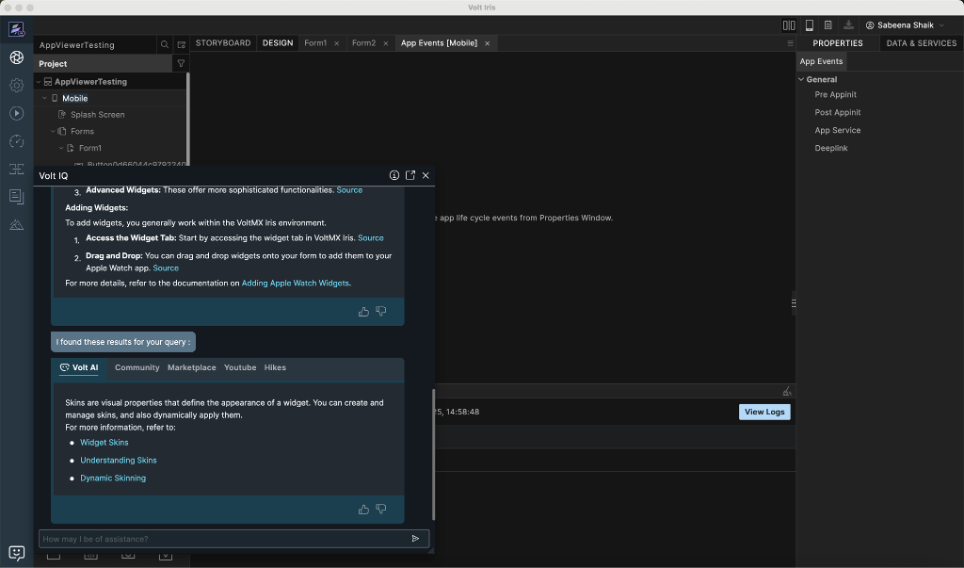Image resolution: width=964 pixels, height=568 pixels.
Task: Click the clipboard list icon in top bar
Action: (828, 25)
